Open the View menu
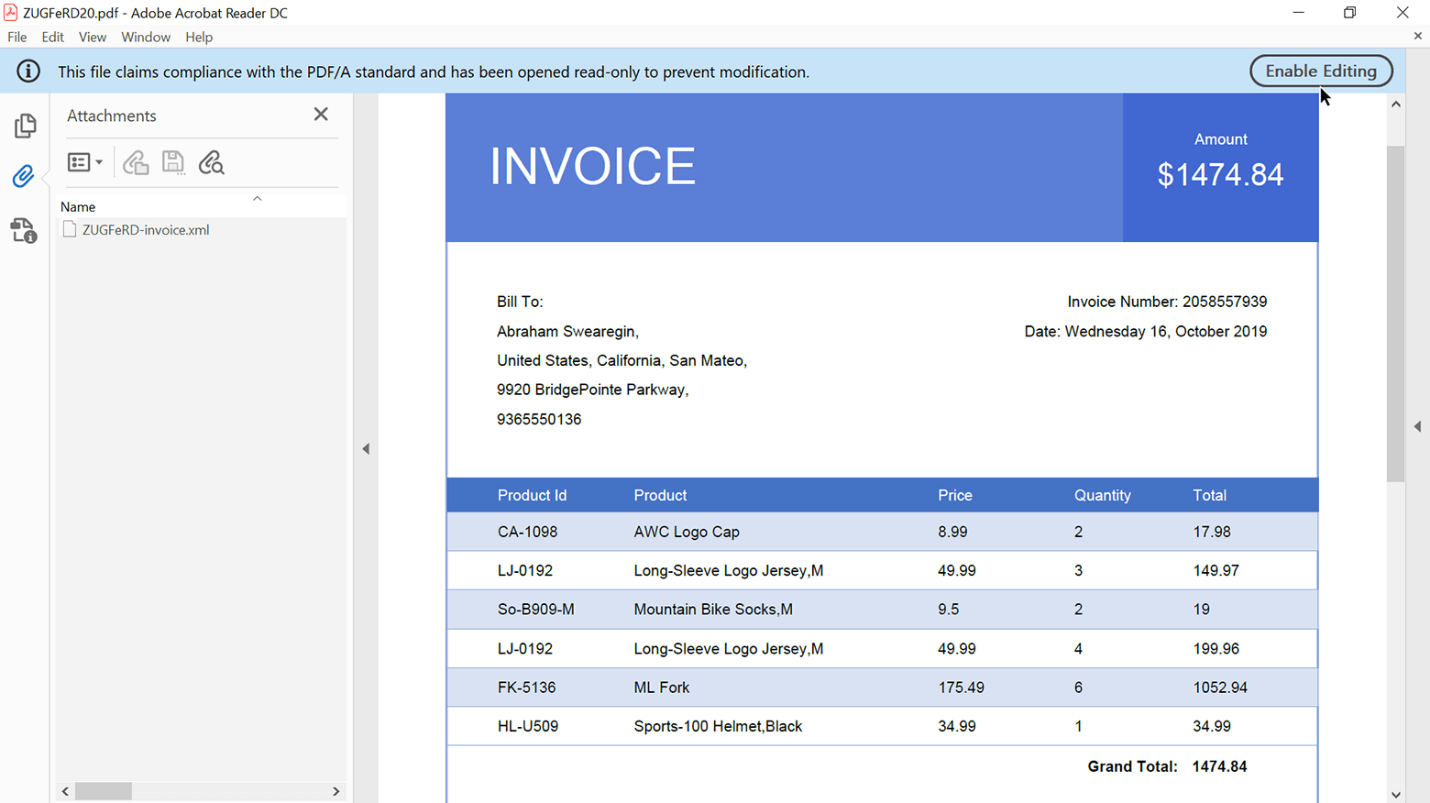Viewport: 1430px width, 803px height. pos(92,37)
